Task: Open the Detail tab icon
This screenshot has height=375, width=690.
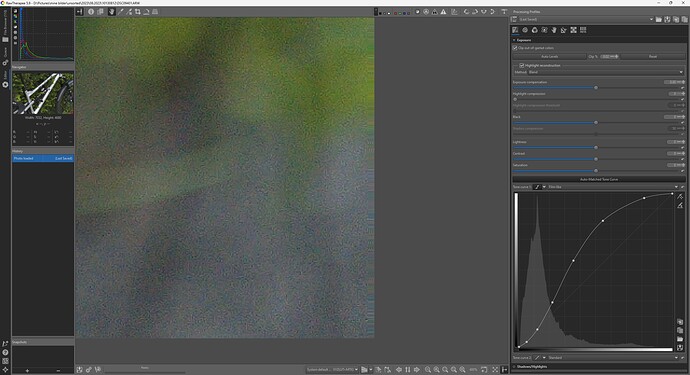Action: [525, 30]
